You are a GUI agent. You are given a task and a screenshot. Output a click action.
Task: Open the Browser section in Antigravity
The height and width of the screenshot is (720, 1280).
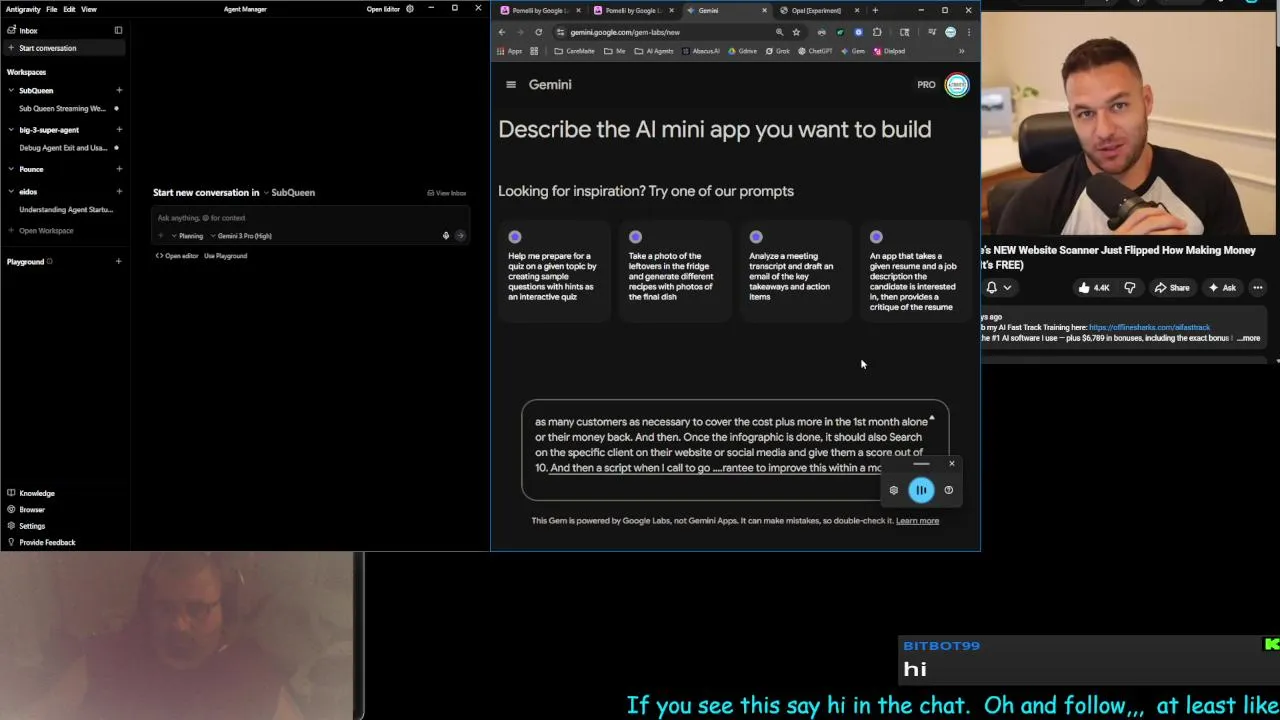coord(32,510)
